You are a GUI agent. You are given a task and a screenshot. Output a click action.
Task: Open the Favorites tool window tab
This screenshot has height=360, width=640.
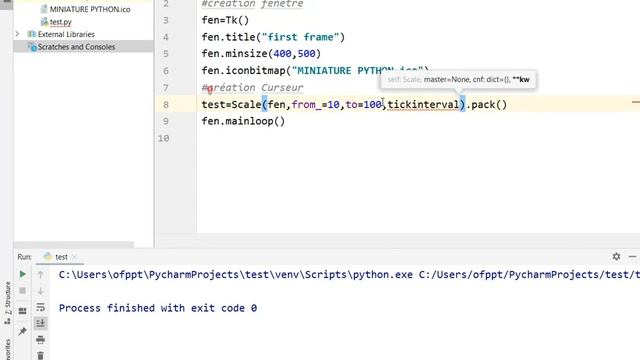click(7, 349)
